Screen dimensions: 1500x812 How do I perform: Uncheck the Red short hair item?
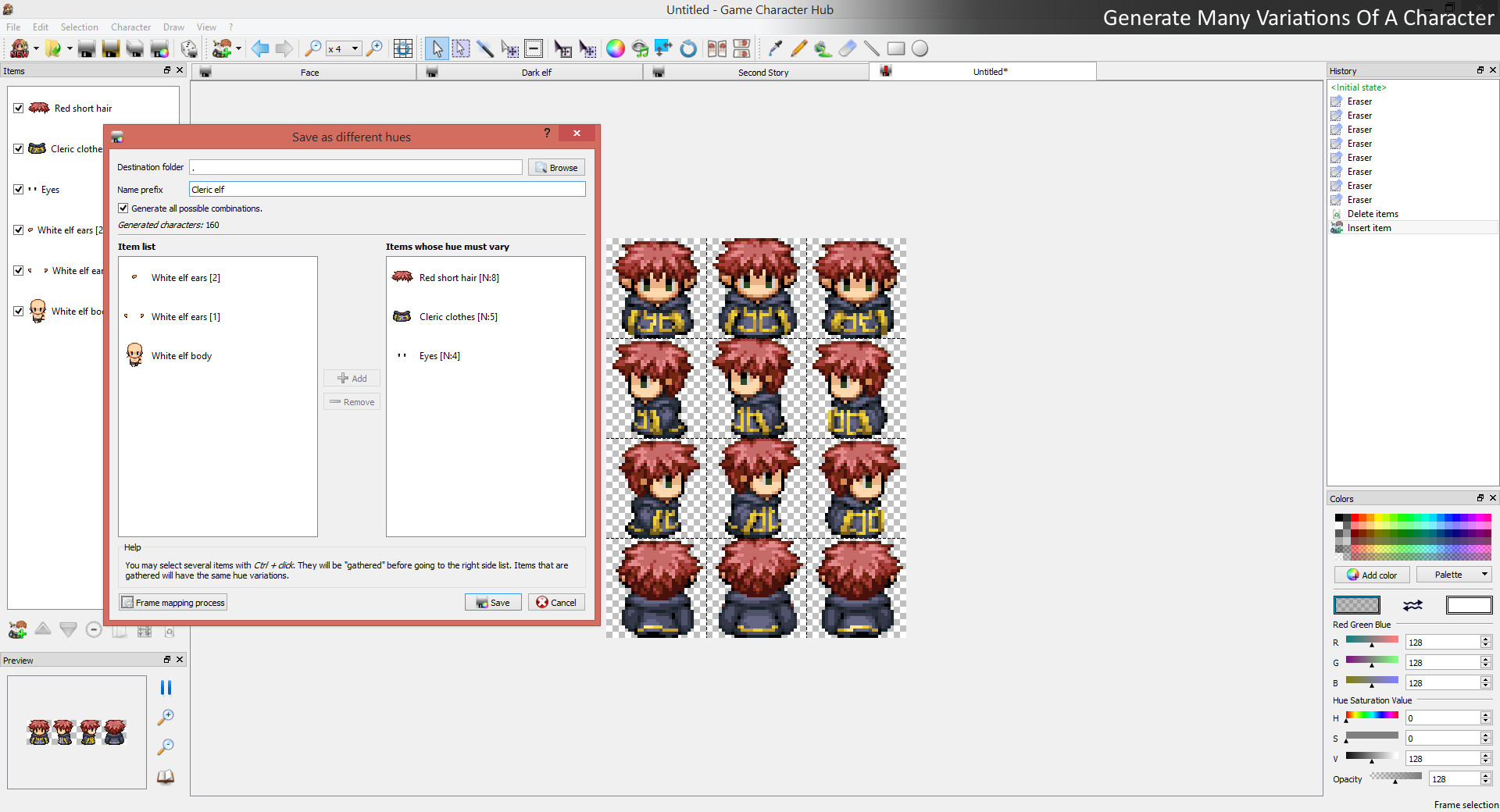click(19, 108)
